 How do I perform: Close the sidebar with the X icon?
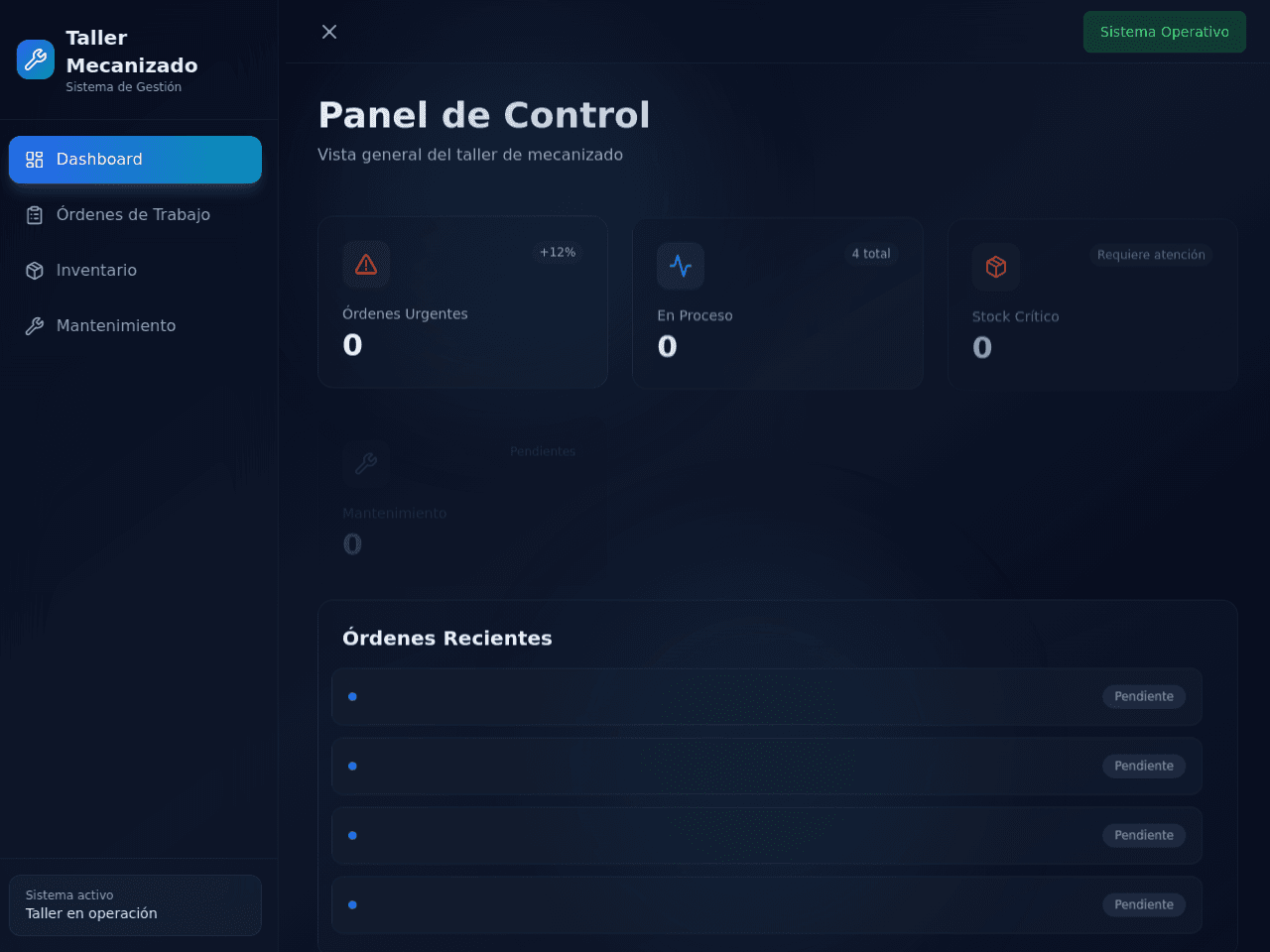pyautogui.click(x=329, y=32)
